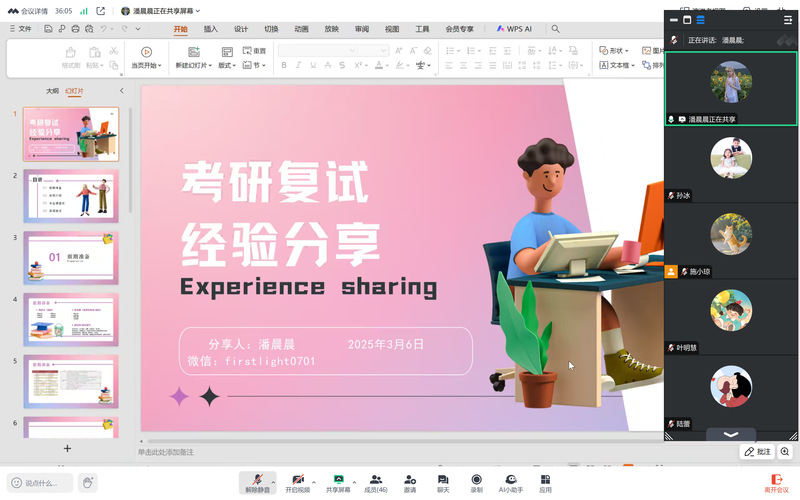The width and height of the screenshot is (800, 500).
Task: Expand the 新建幻灯片 dropdown arrow
Action: point(210,66)
